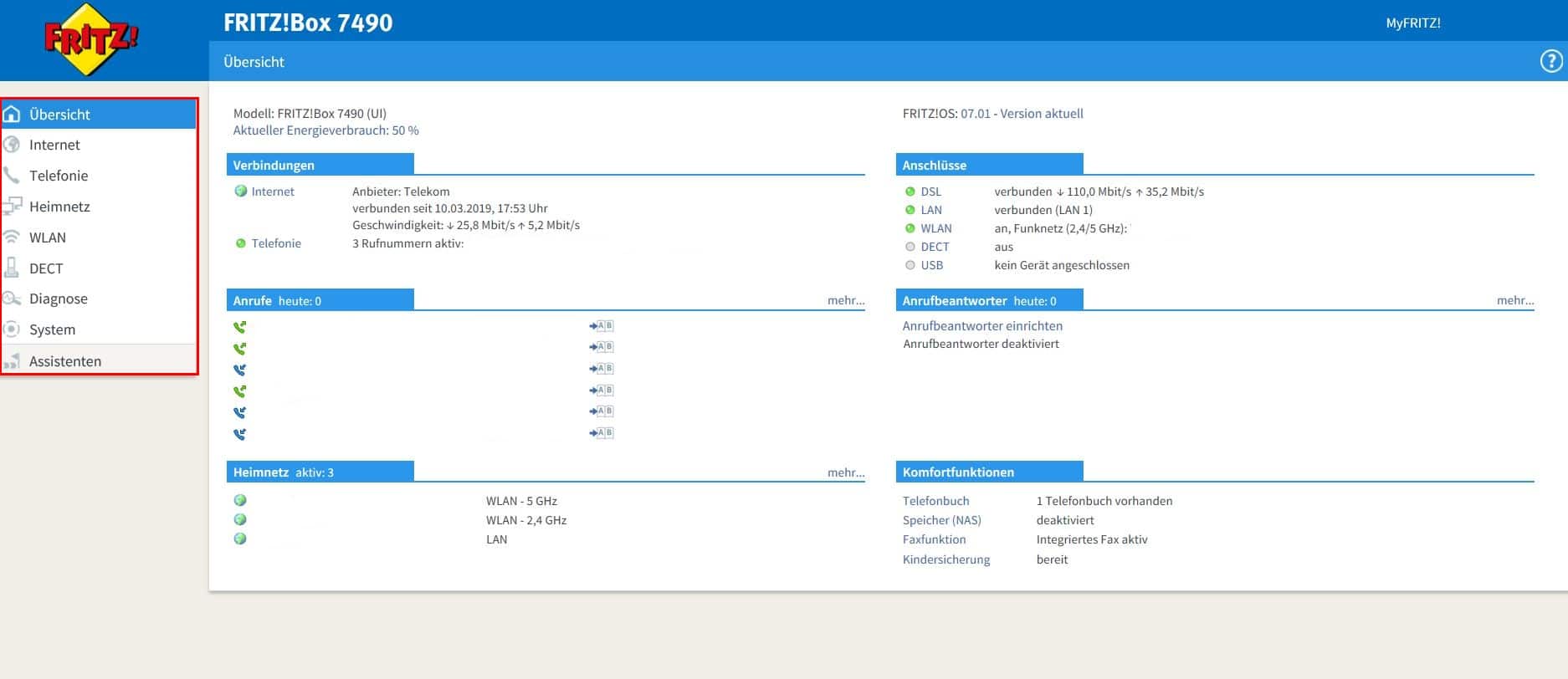1568x679 pixels.
Task: Open the help question mark icon
Action: tap(1550, 61)
